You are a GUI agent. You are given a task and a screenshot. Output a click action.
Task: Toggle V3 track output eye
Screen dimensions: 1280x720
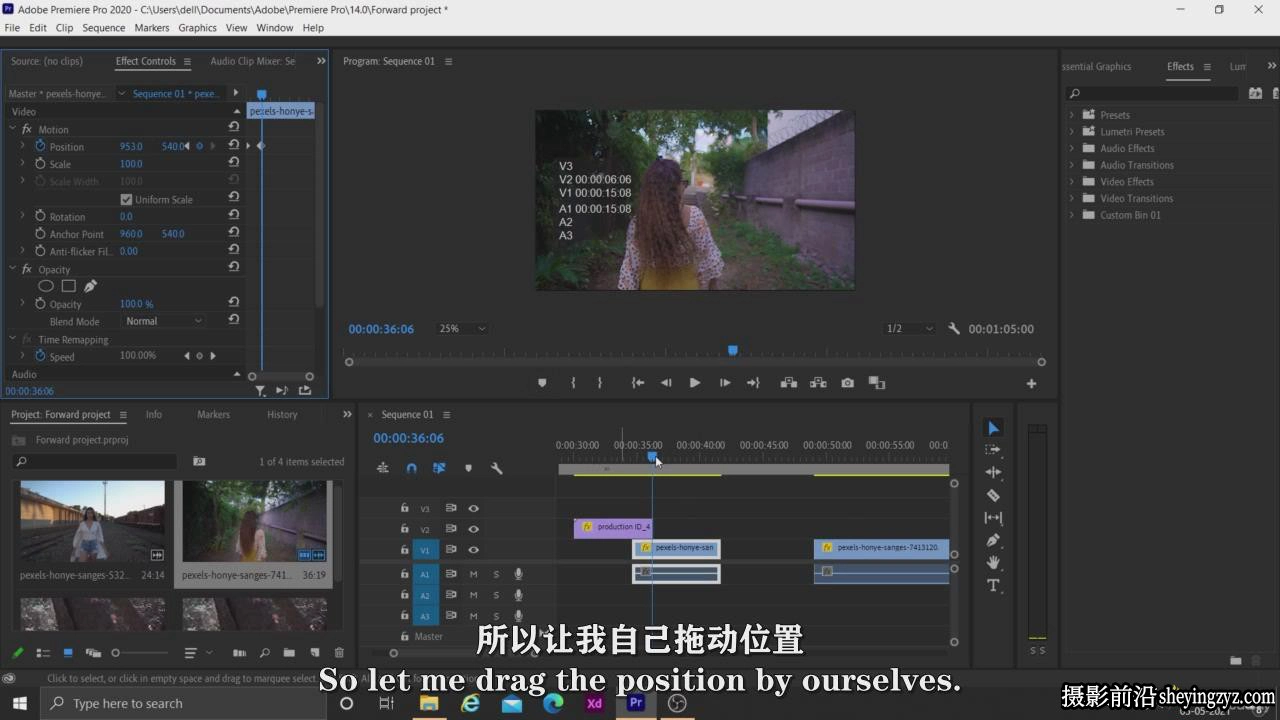pyautogui.click(x=473, y=508)
